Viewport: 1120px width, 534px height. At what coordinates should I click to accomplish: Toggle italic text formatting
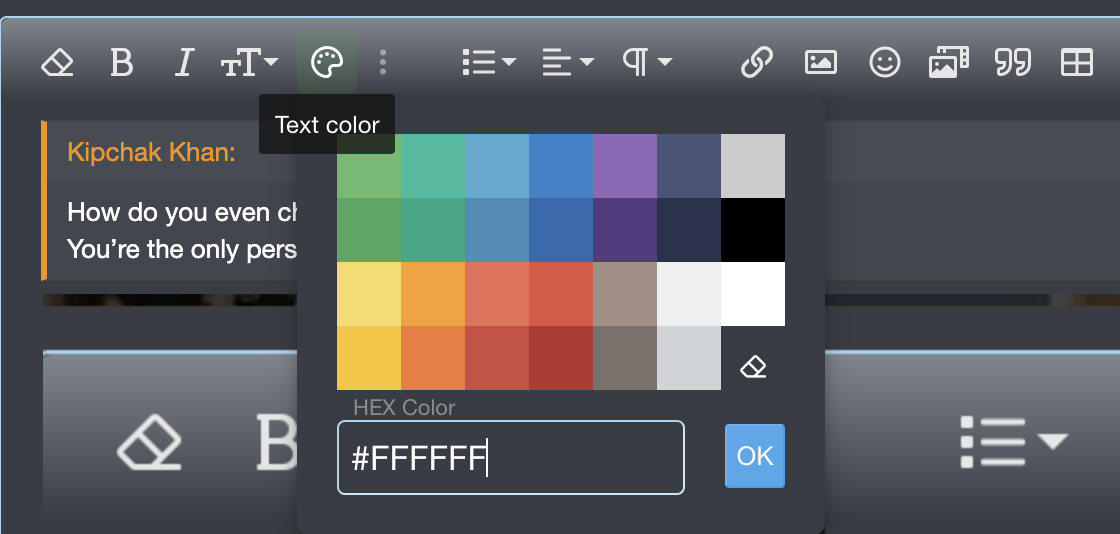pos(183,64)
